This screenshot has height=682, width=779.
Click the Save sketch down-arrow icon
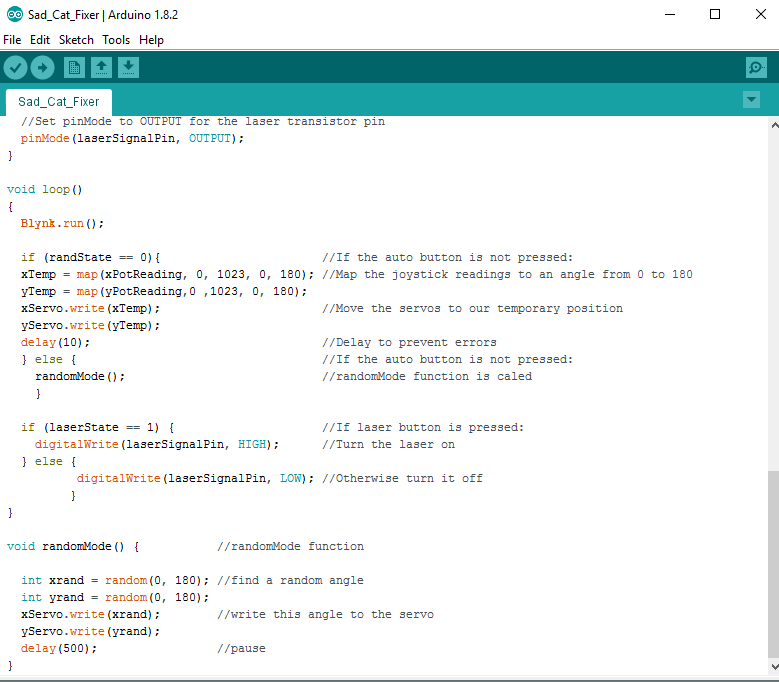coord(128,68)
